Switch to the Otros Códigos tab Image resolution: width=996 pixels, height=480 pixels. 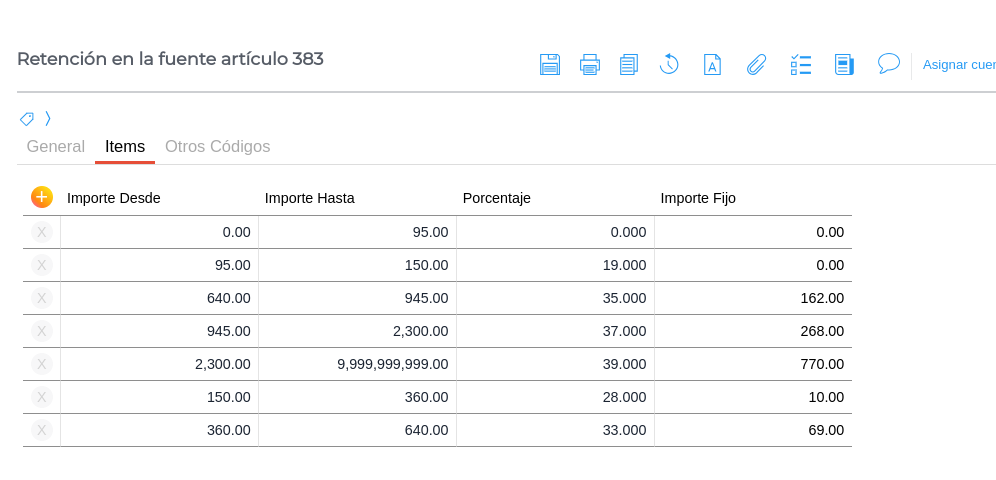pos(217,147)
